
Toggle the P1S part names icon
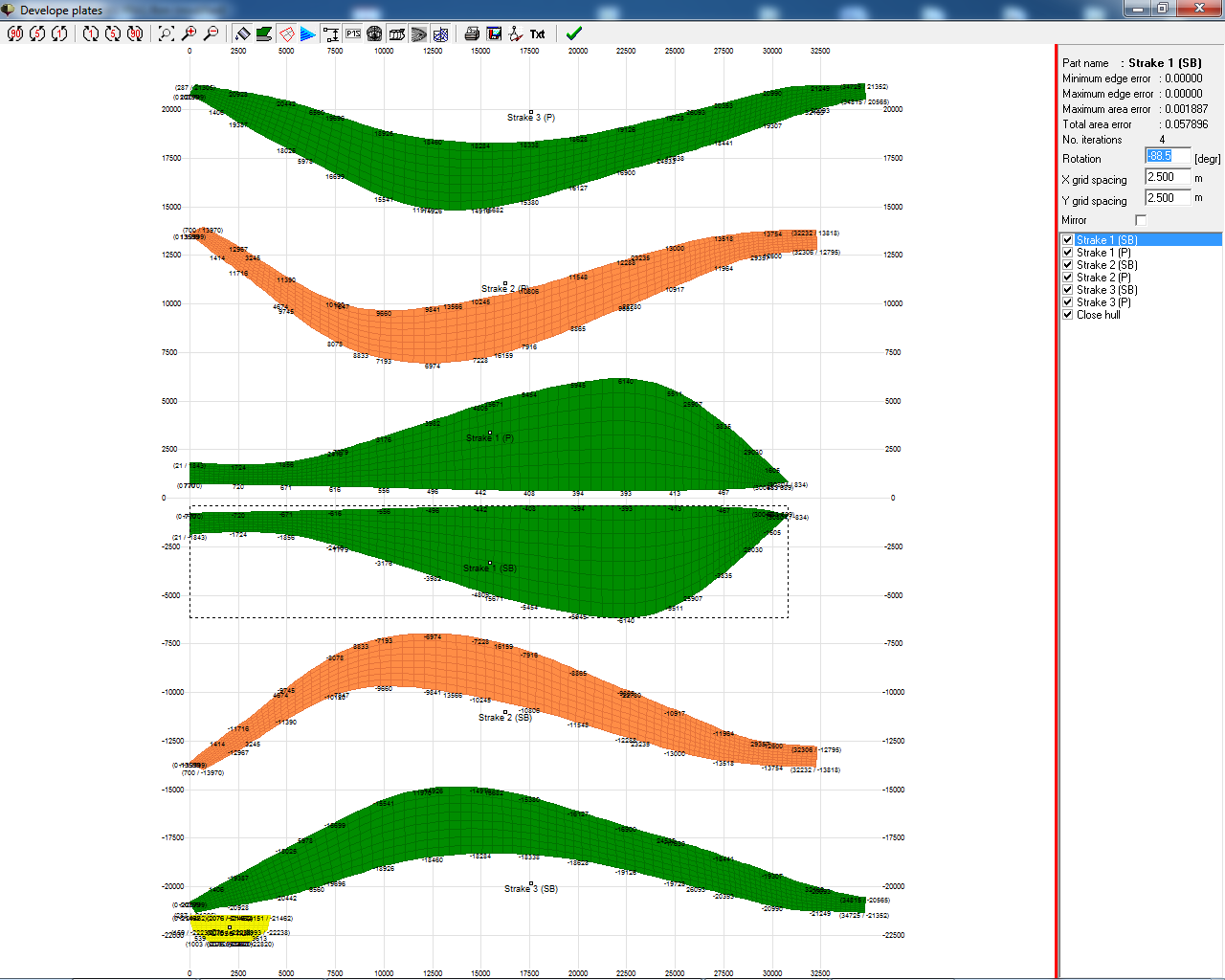353,33
